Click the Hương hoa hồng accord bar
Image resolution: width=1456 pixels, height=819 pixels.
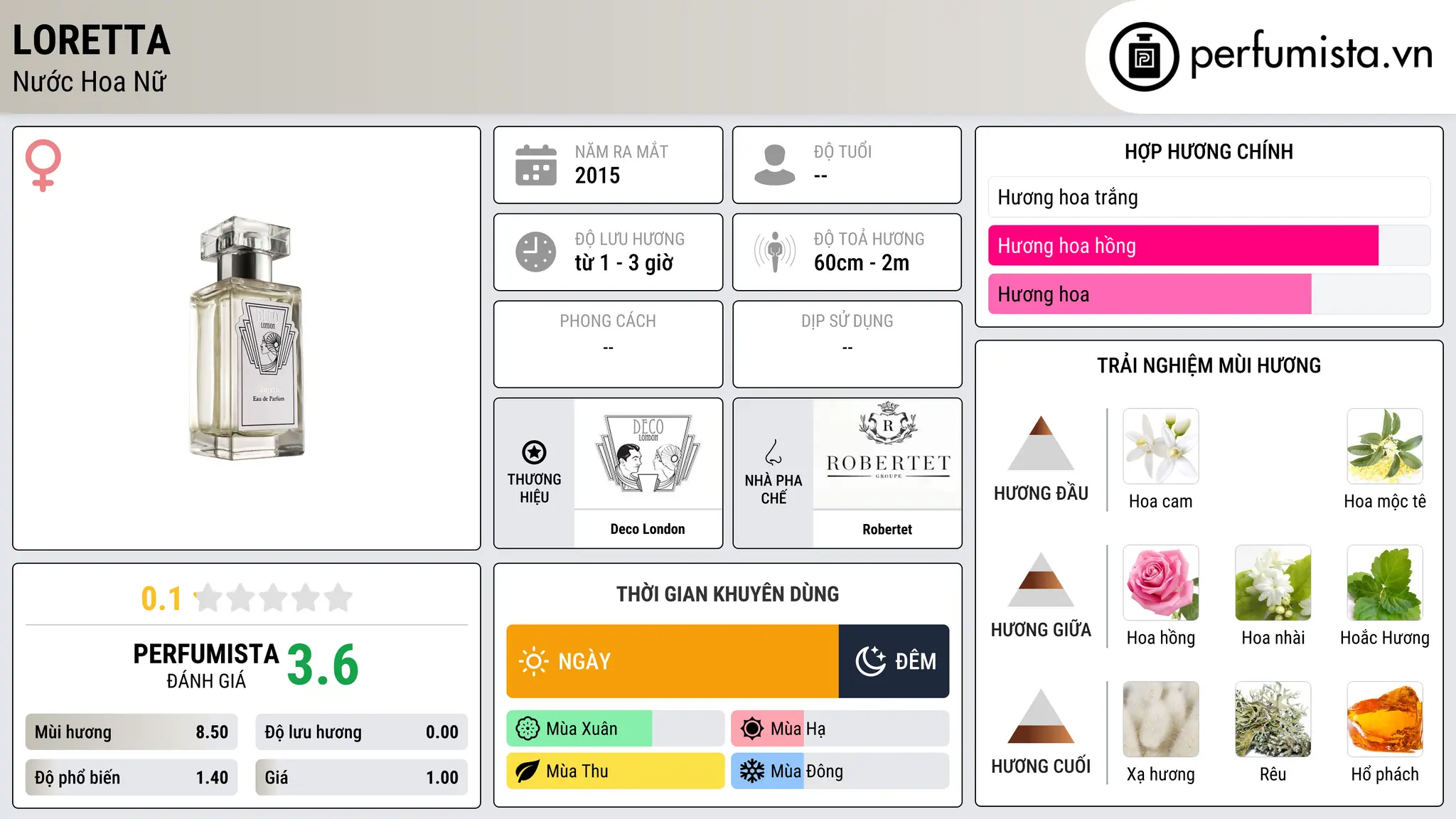point(1209,245)
